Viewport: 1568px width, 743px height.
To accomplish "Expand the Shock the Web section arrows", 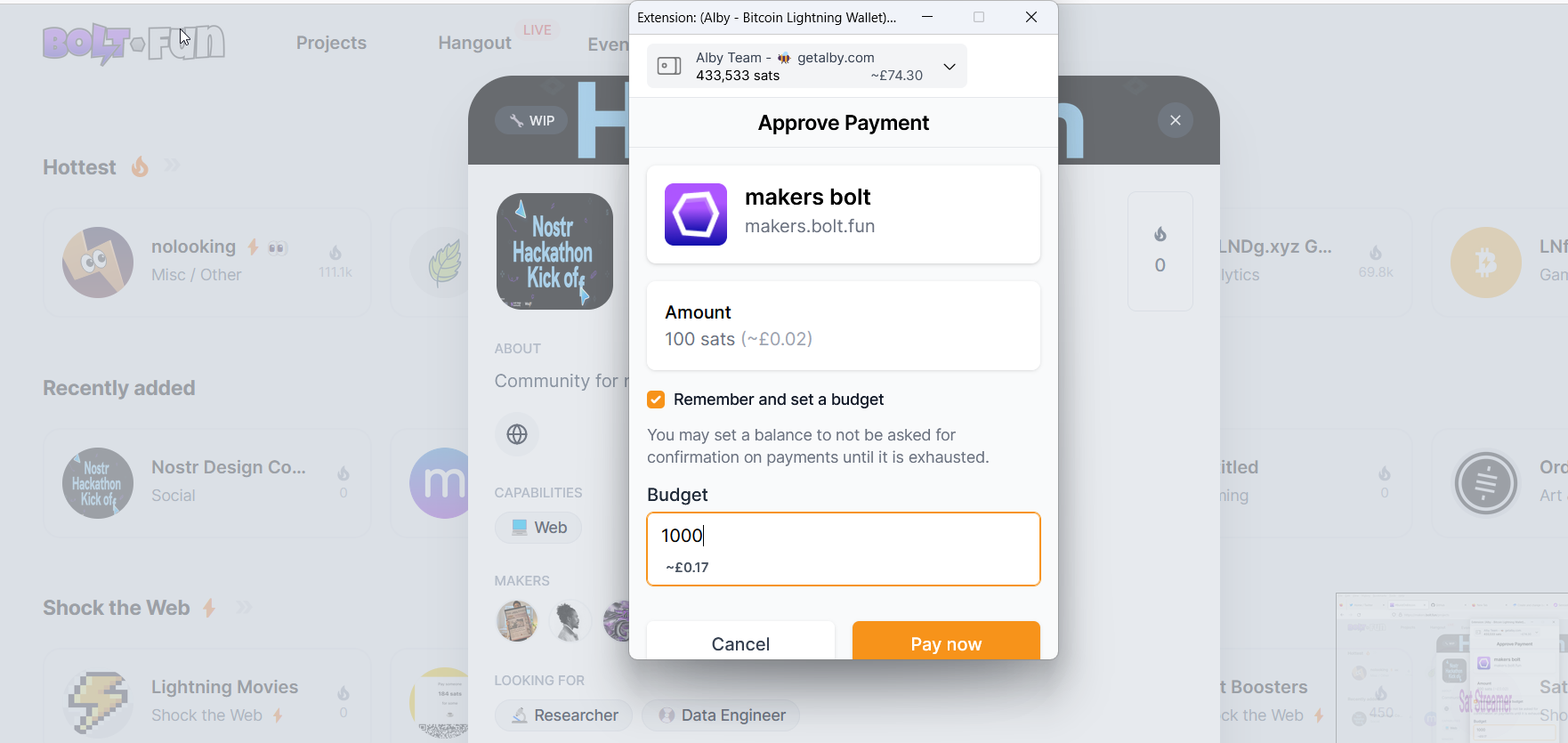I will [244, 608].
